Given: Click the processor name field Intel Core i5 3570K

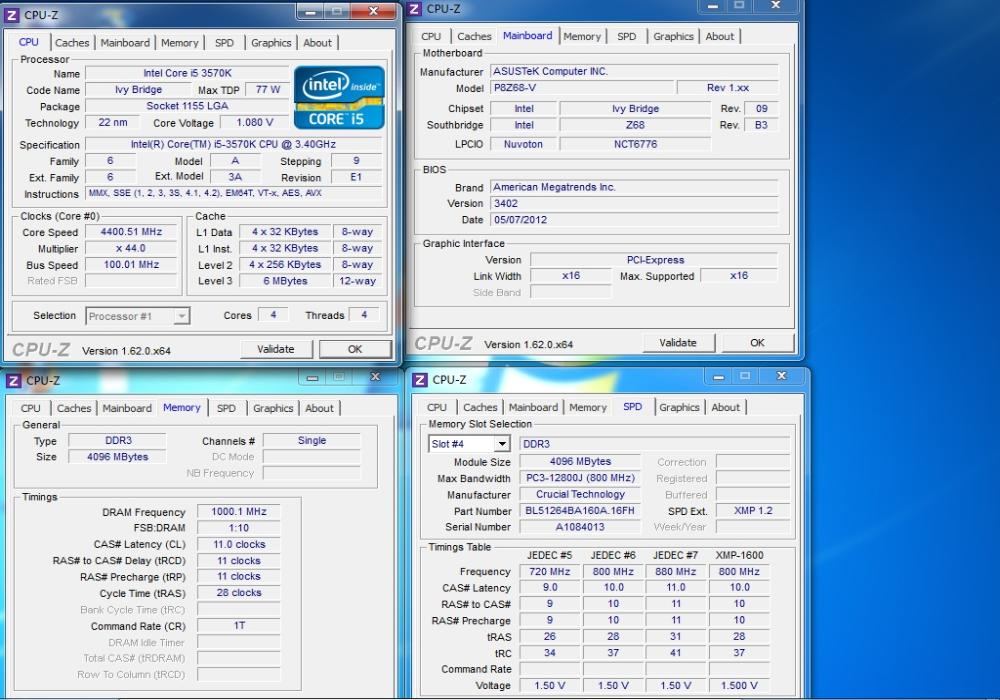Looking at the screenshot, I should point(188,73).
